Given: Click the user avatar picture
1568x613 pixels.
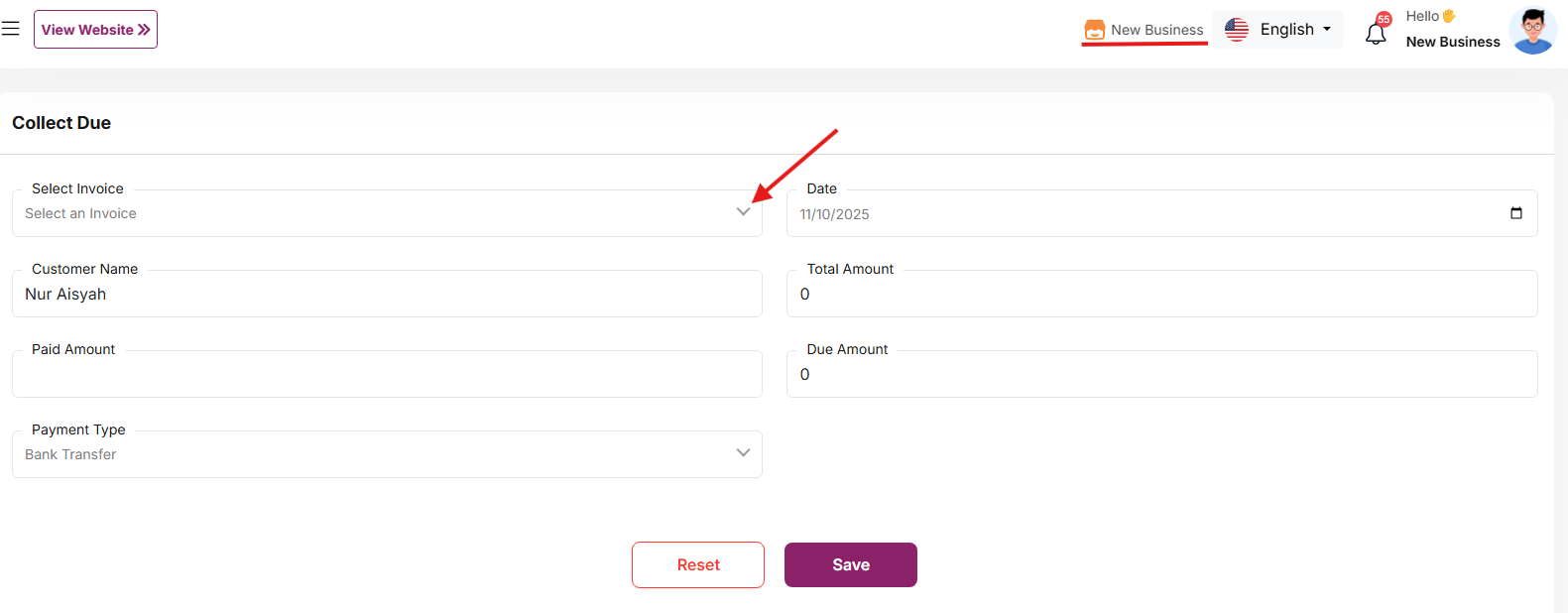Looking at the screenshot, I should tap(1532, 30).
